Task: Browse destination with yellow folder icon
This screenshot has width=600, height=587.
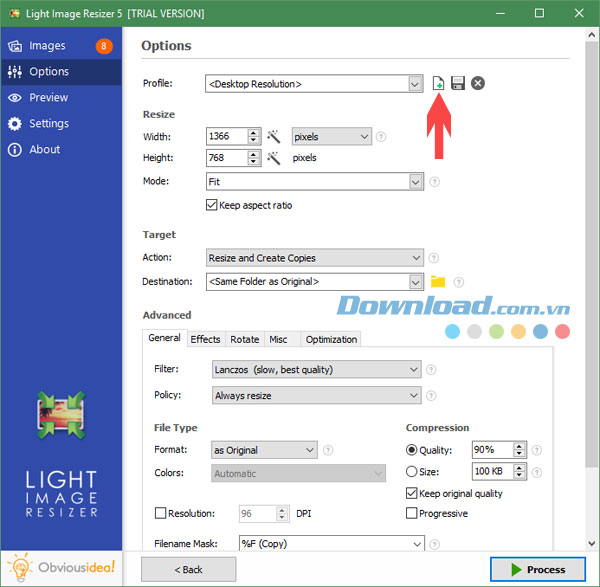Action: tap(438, 282)
